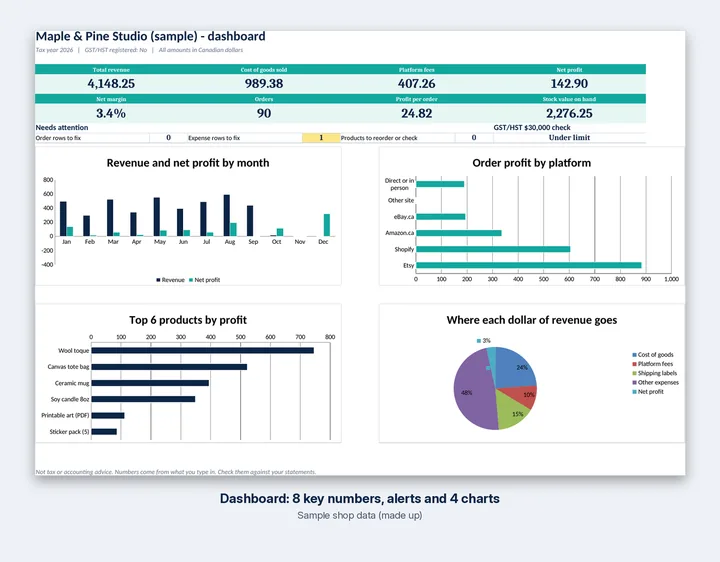Click the pie legend 'Net profit' entry

pyautogui.click(x=648, y=392)
